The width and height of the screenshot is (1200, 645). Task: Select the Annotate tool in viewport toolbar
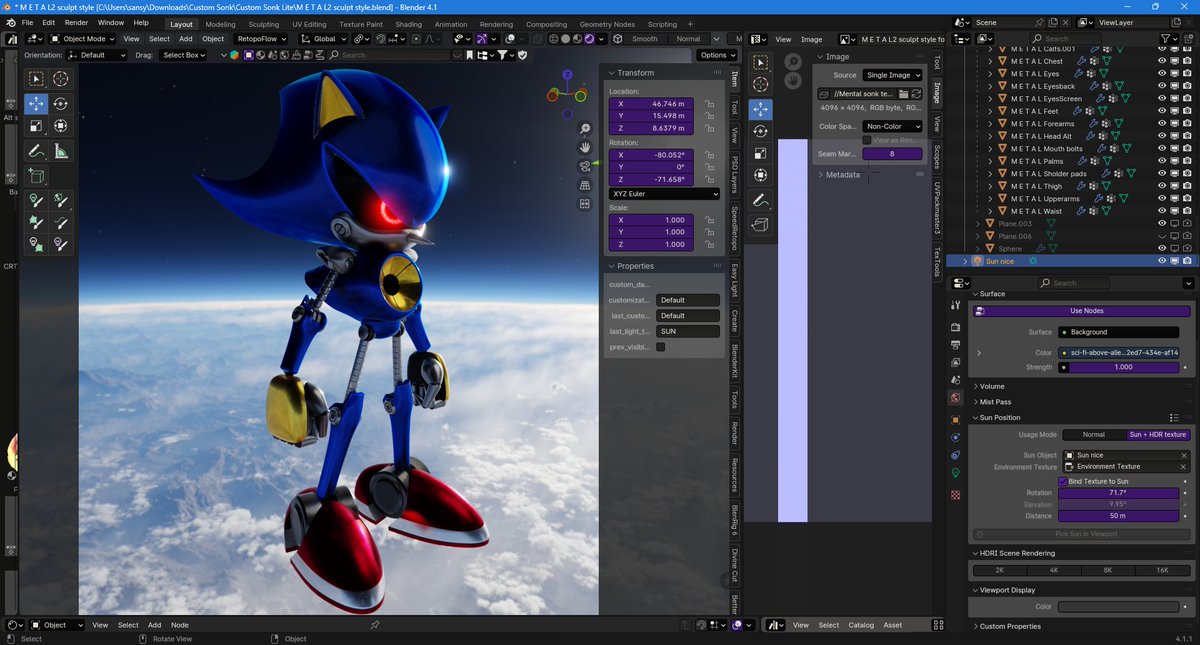pos(36,152)
